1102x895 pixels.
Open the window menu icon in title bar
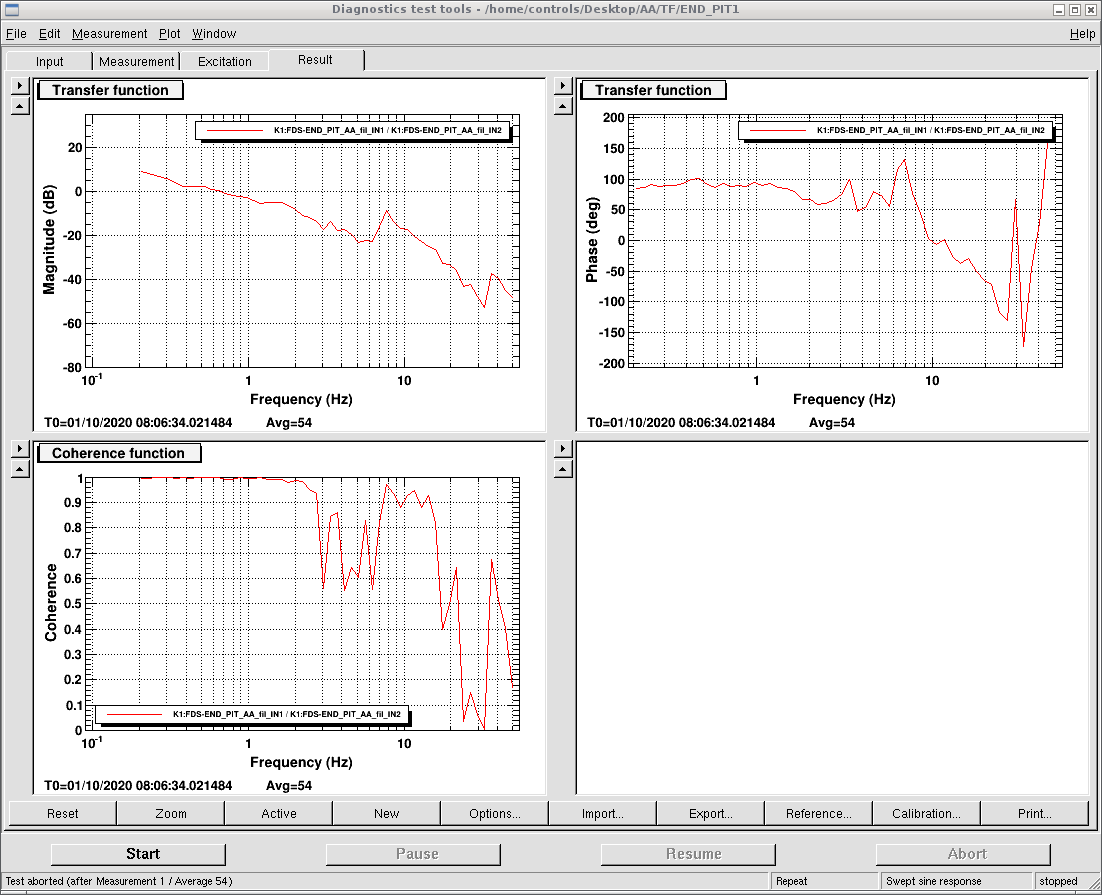tap(11, 10)
